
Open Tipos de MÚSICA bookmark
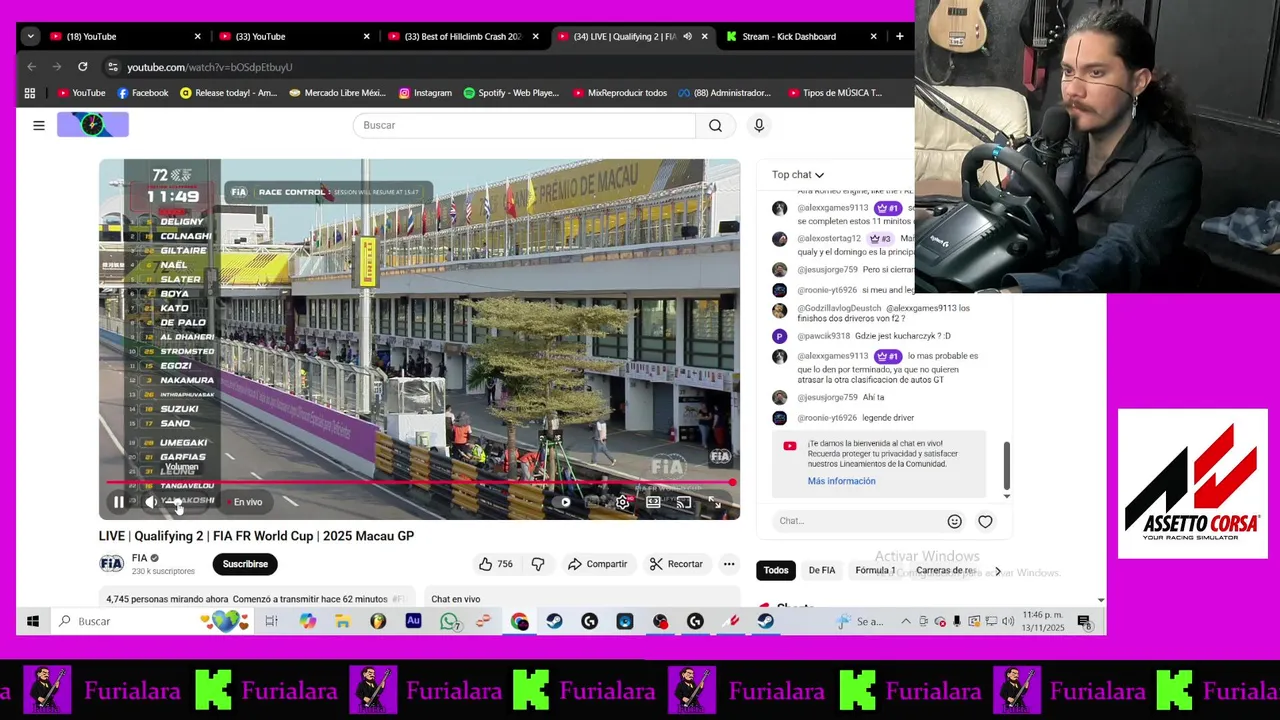click(x=835, y=93)
